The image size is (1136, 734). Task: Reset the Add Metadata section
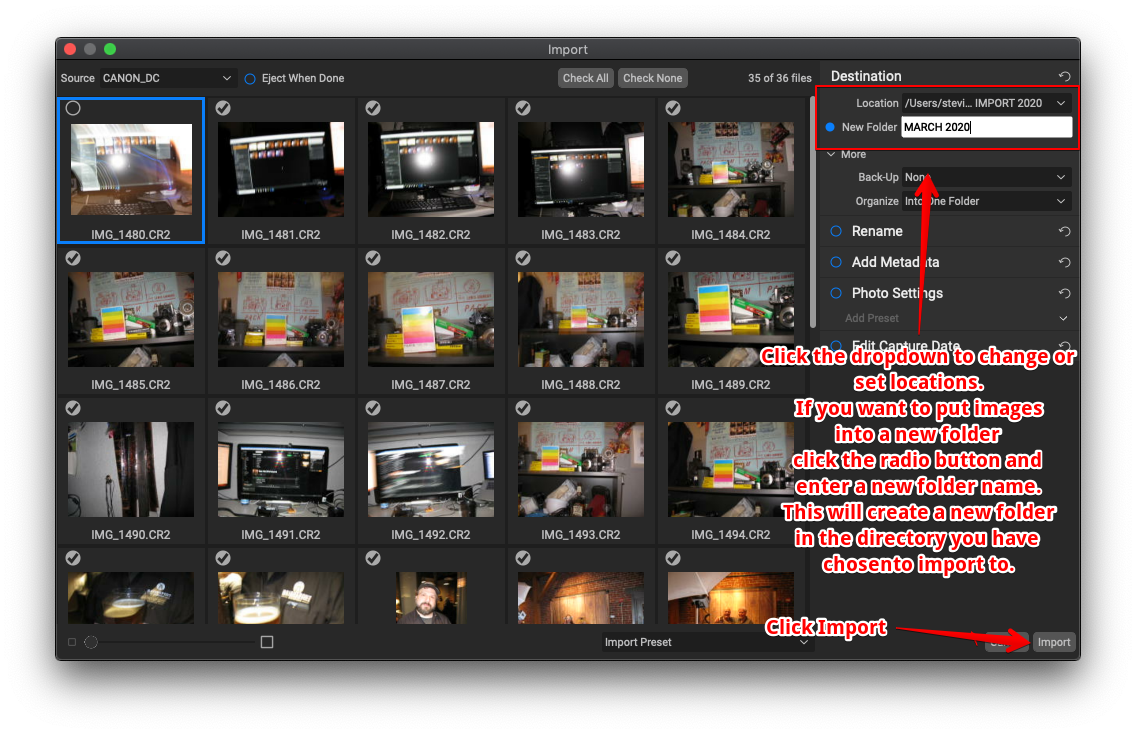(1064, 263)
